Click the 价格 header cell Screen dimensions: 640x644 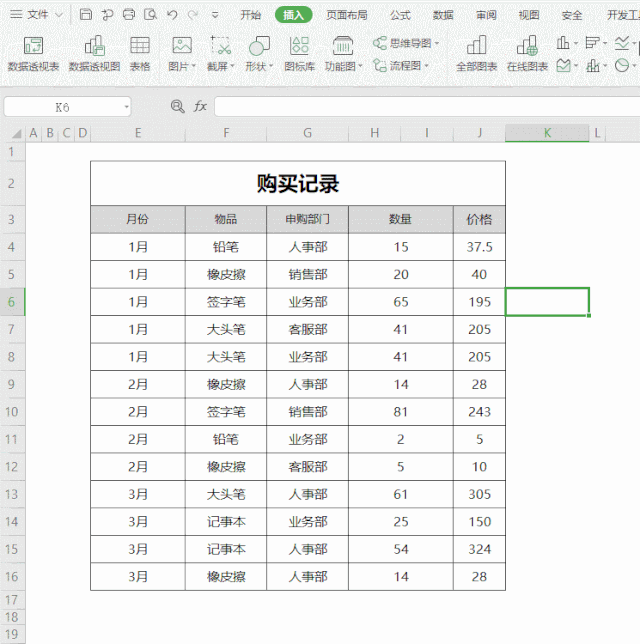479,219
